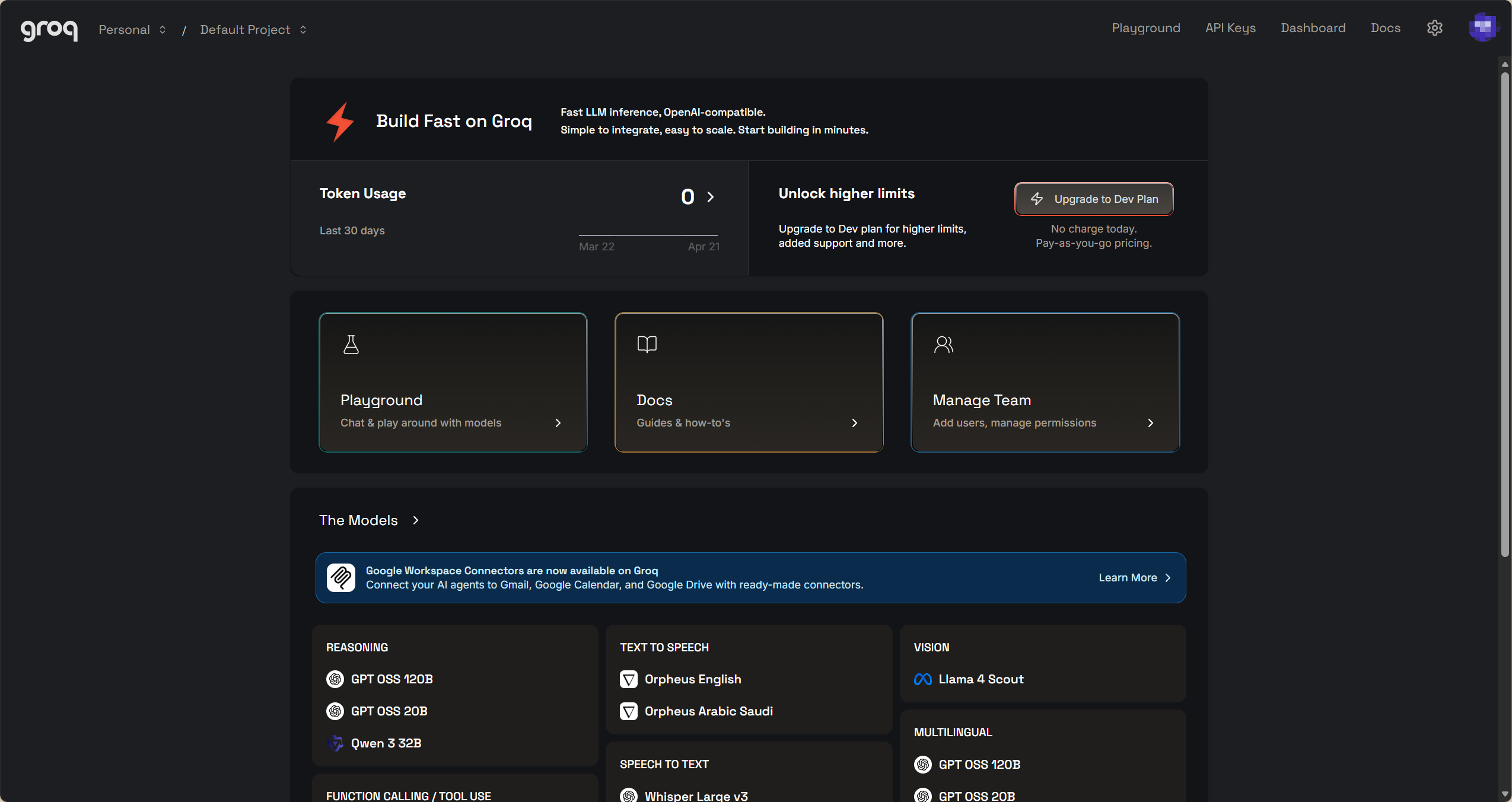Click the scrollbar down arrow
1512x802 pixels.
pos(1504,794)
